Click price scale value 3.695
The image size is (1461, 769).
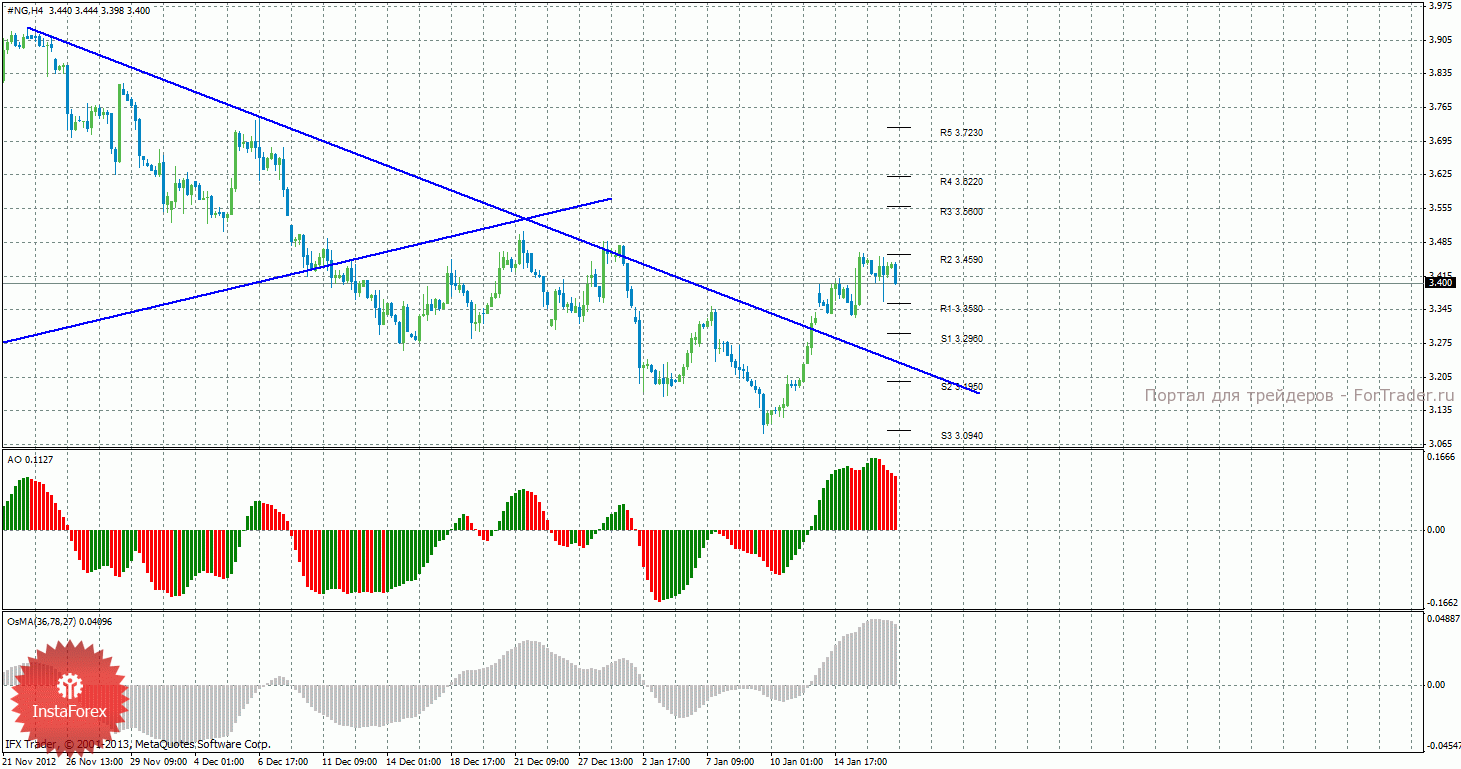pos(1440,141)
